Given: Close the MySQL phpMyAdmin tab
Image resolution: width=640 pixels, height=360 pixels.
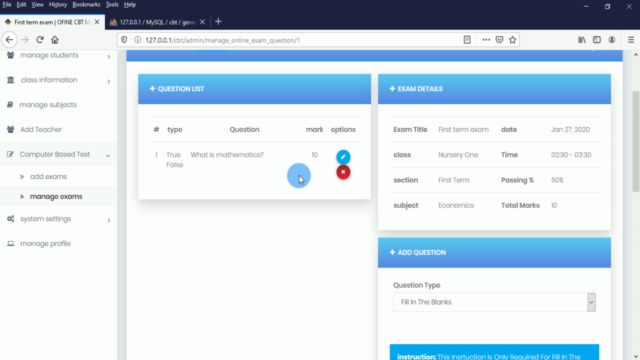Looking at the screenshot, I should coord(202,22).
